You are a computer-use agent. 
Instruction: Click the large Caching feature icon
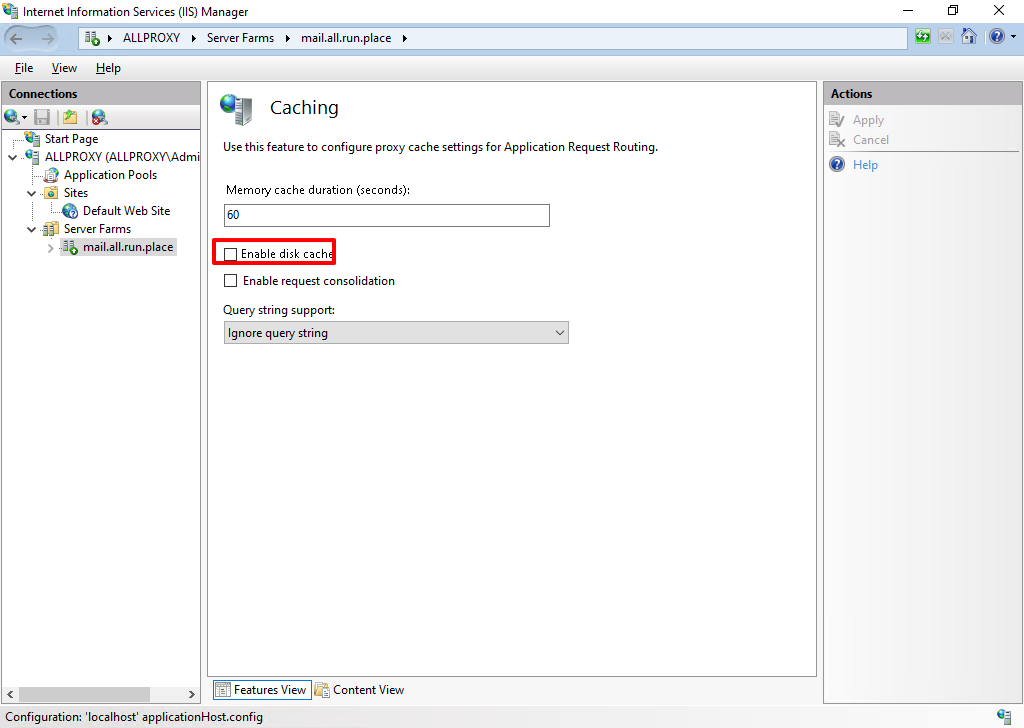237,109
